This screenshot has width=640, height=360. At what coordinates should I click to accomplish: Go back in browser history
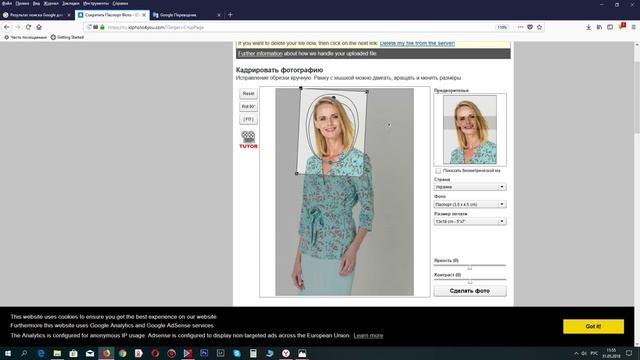pos(7,27)
